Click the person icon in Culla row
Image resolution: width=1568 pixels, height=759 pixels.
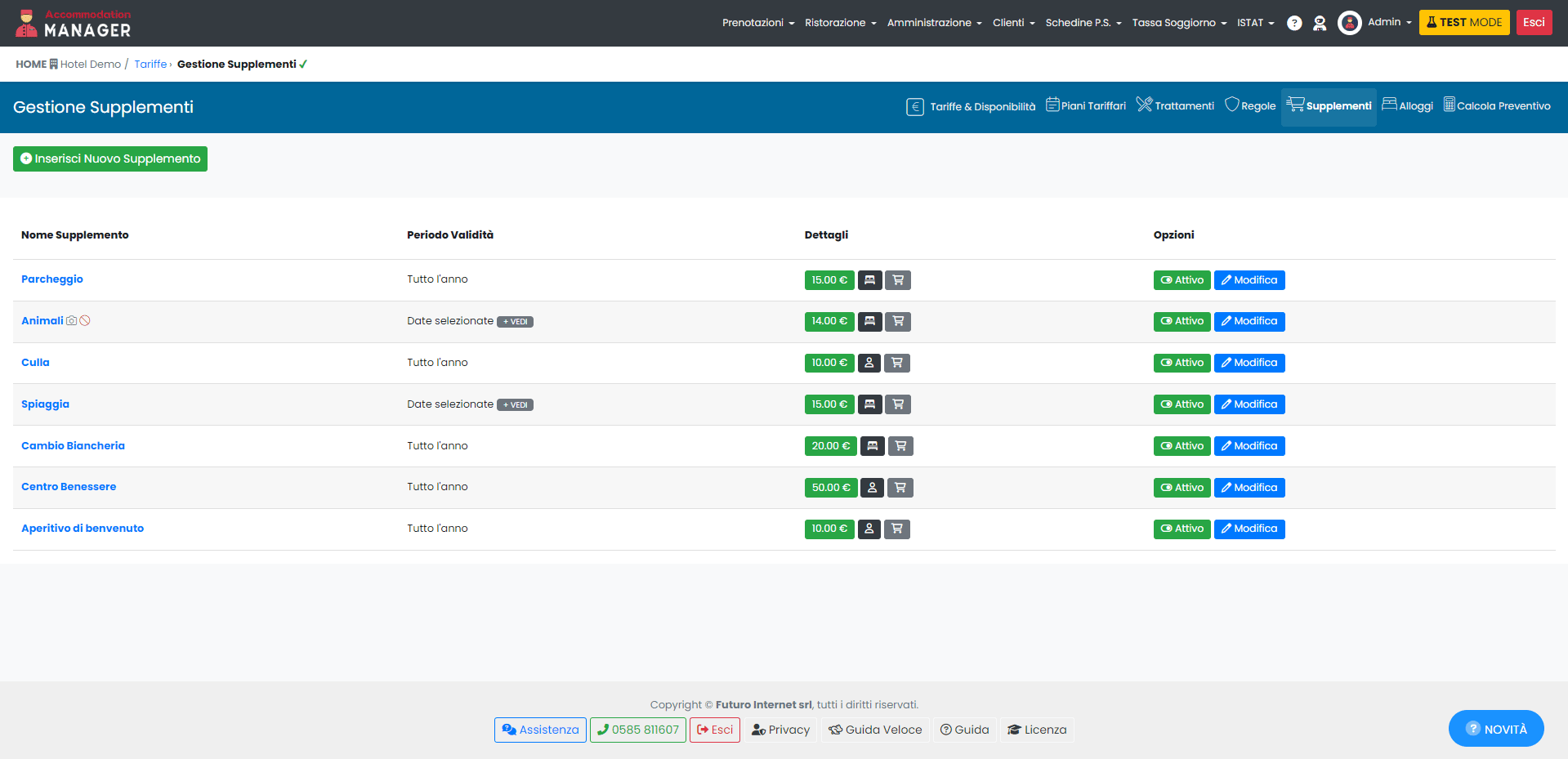point(869,363)
